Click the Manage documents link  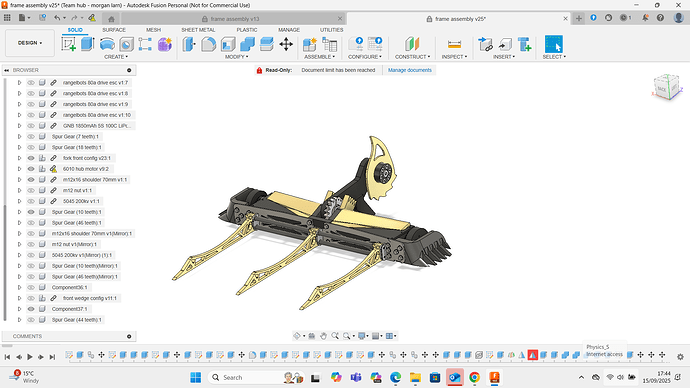point(410,70)
